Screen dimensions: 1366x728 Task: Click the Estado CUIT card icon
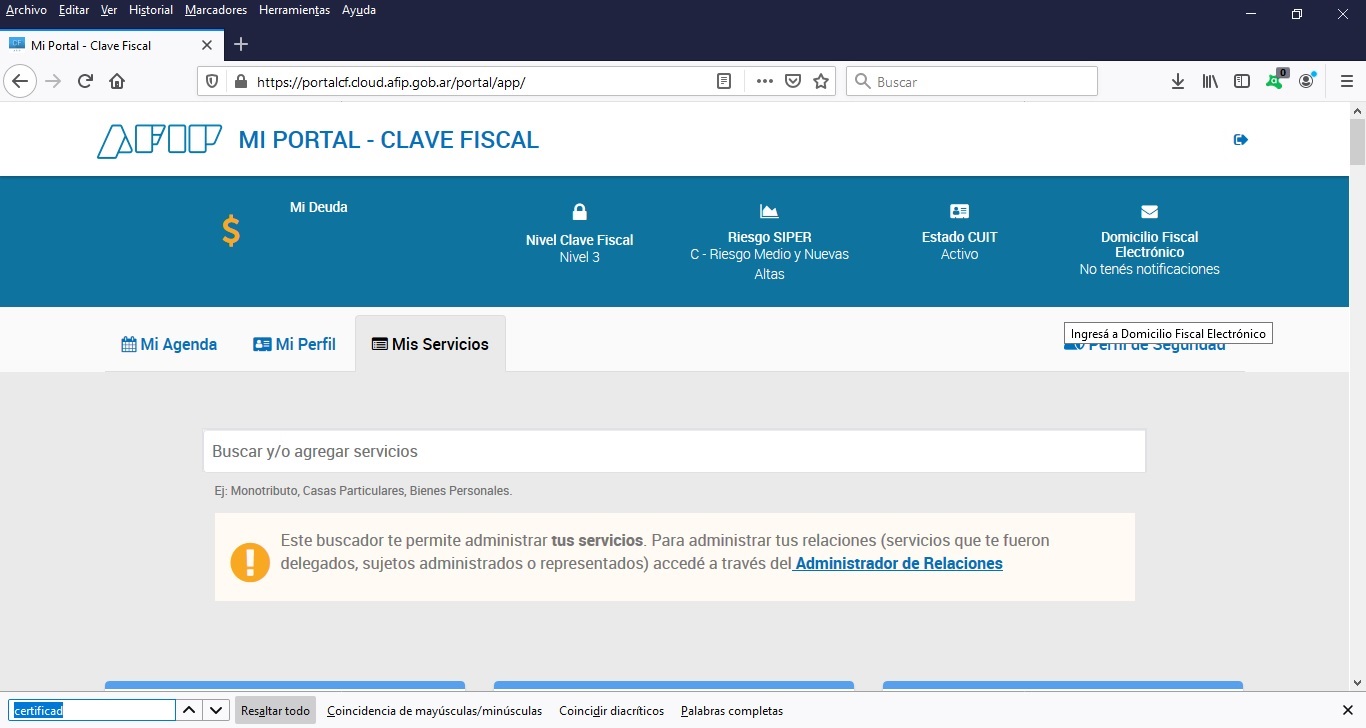pos(960,211)
